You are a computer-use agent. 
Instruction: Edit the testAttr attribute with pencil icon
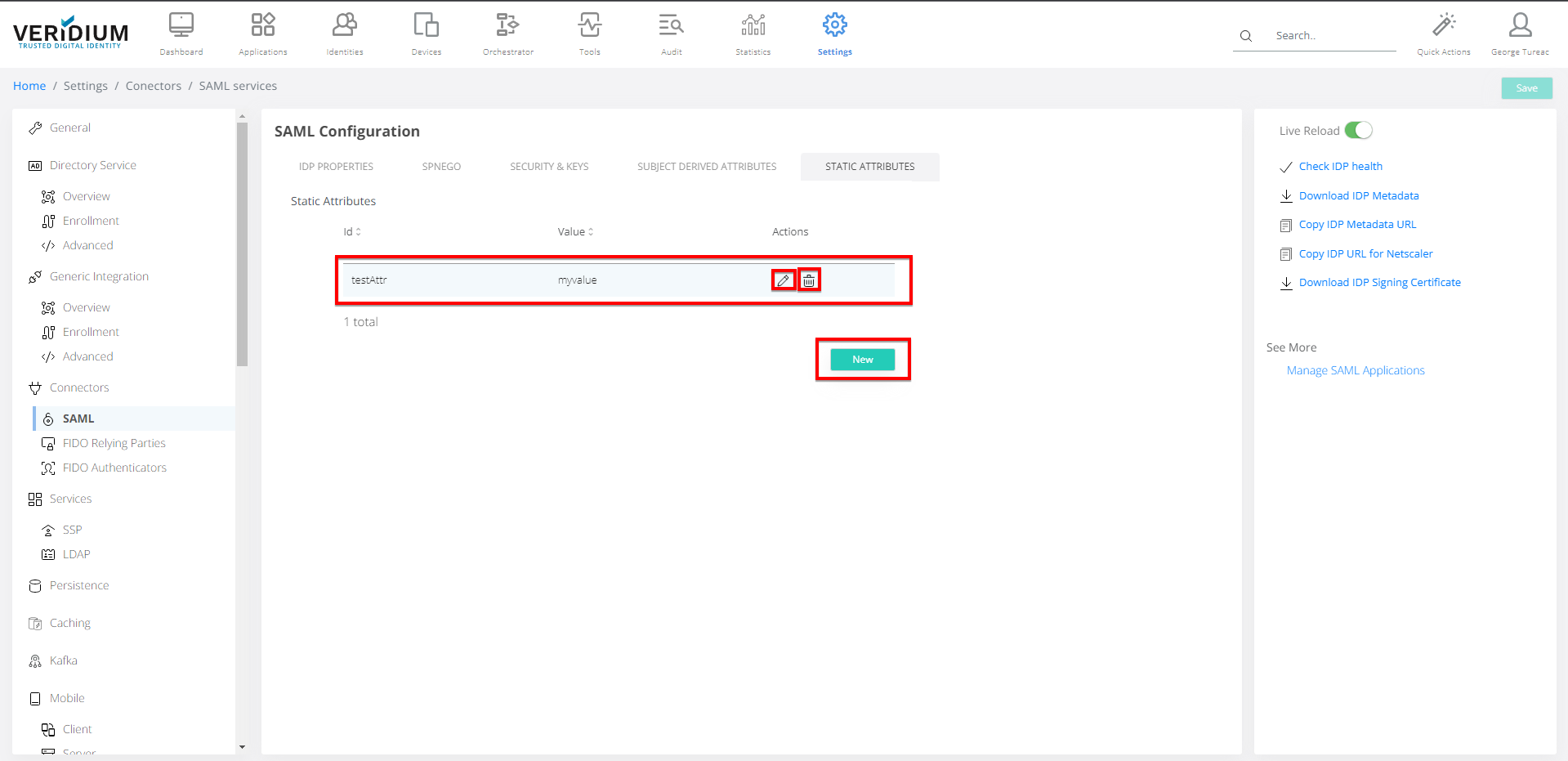783,280
